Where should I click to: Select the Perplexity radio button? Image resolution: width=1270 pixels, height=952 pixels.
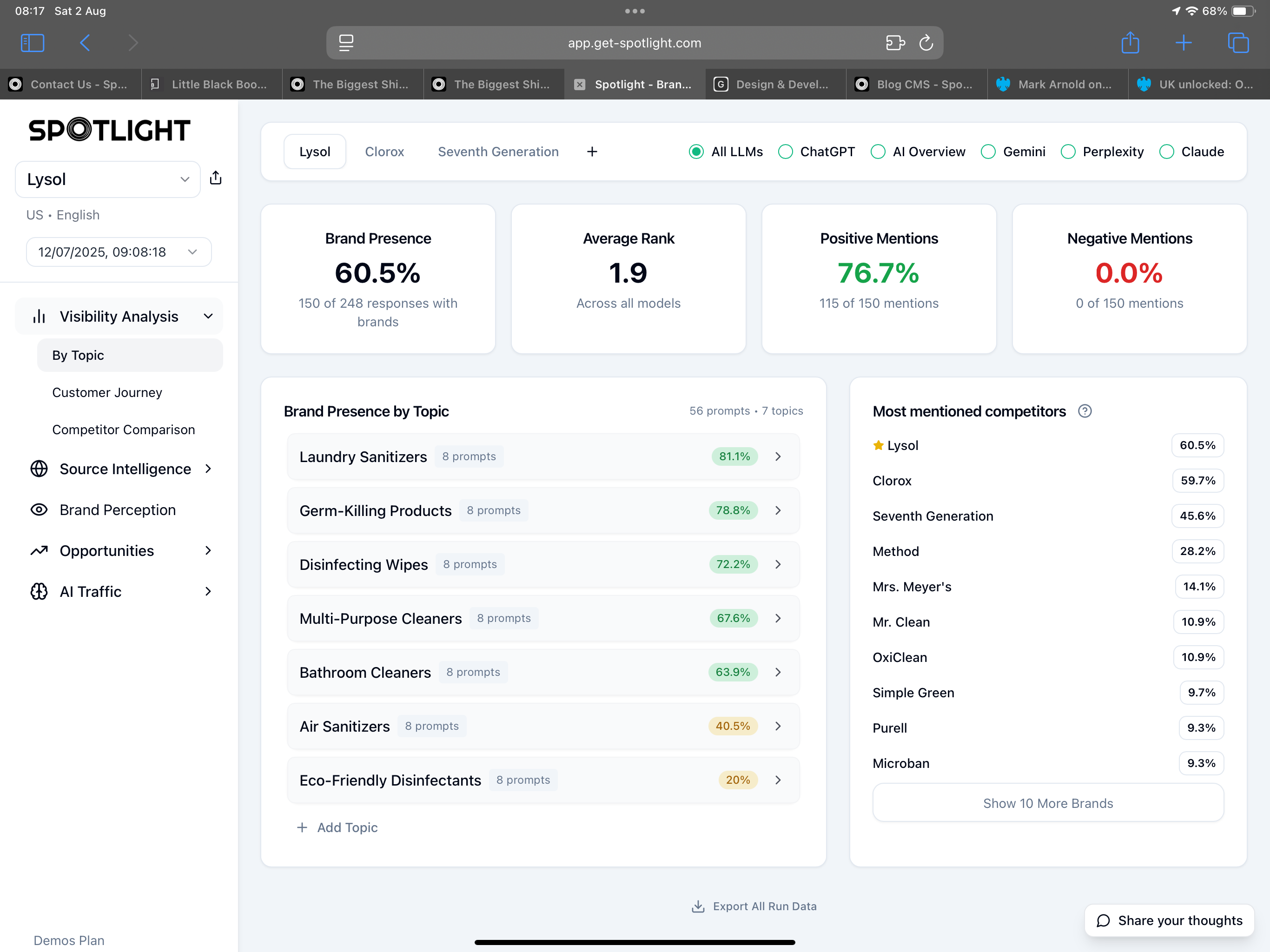coord(1068,152)
